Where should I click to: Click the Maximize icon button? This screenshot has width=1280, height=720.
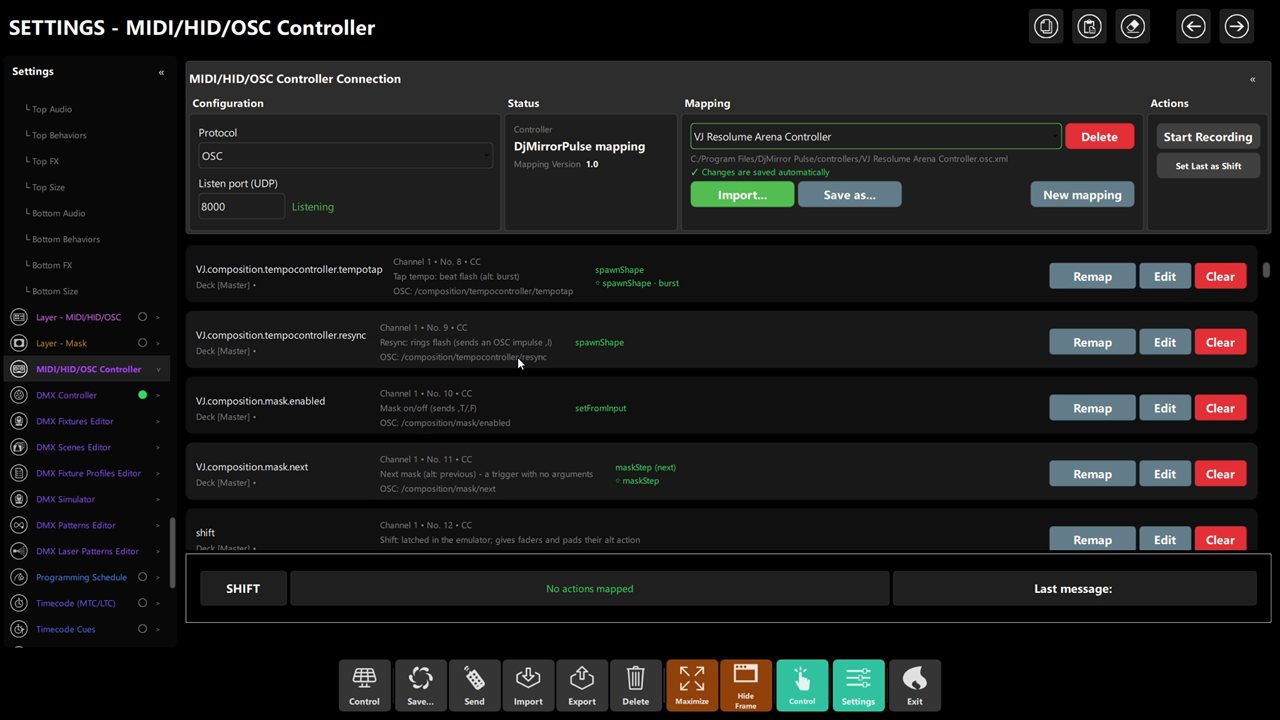pos(692,685)
